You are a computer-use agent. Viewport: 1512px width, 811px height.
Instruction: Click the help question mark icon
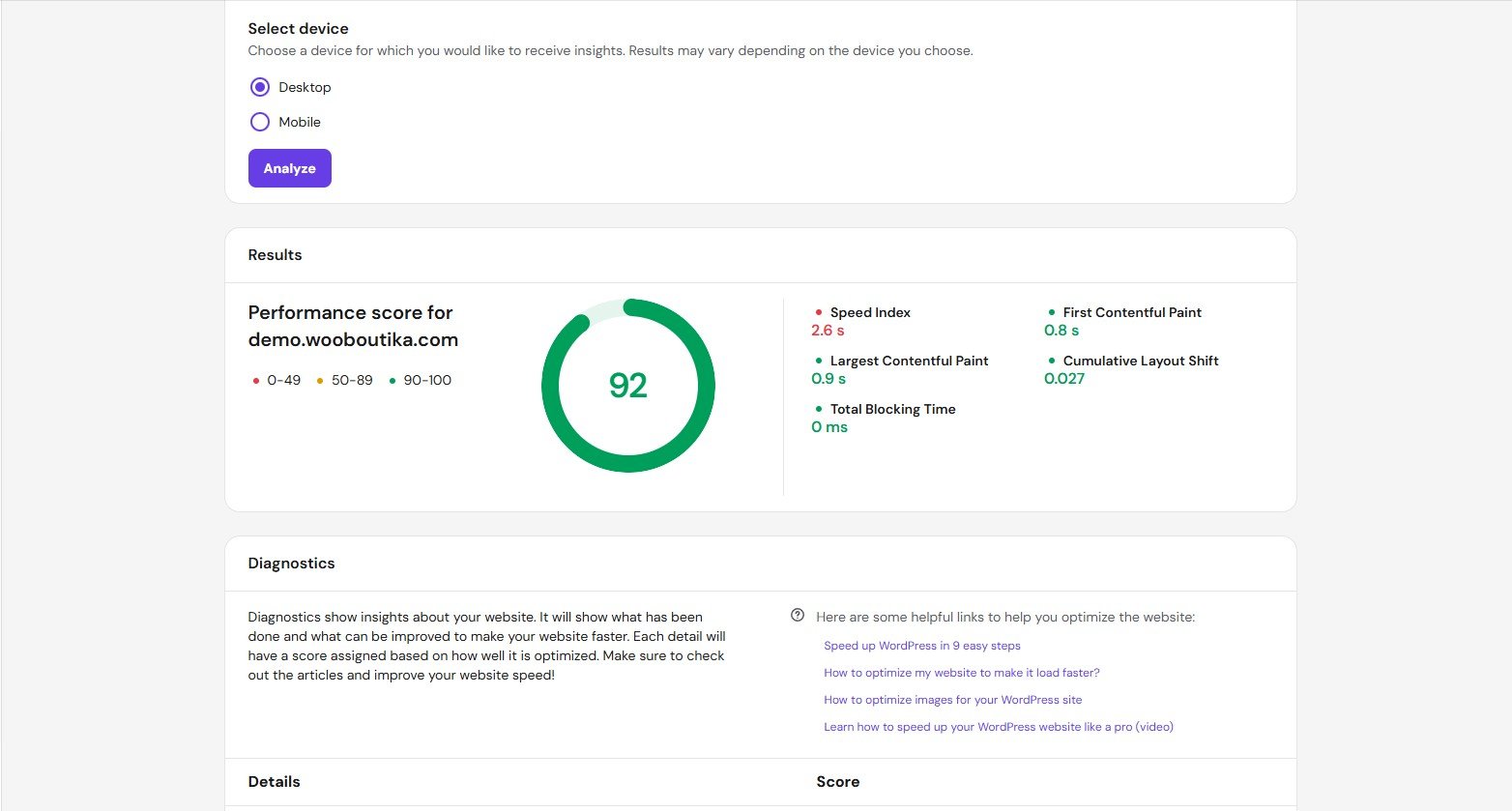click(x=798, y=616)
